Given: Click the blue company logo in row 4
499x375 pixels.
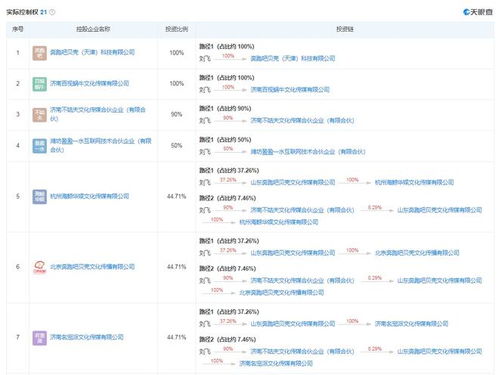Looking at the screenshot, I should coord(39,146).
